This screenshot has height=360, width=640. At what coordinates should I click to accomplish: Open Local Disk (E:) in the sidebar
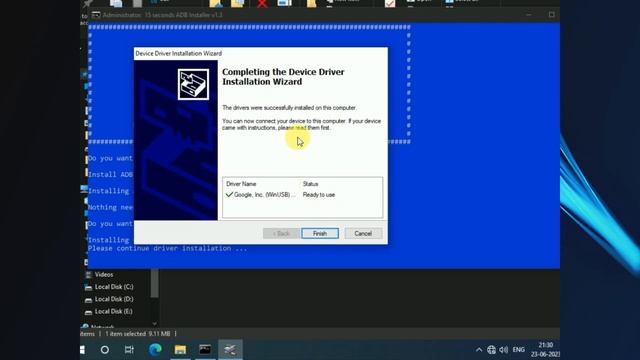tap(113, 311)
